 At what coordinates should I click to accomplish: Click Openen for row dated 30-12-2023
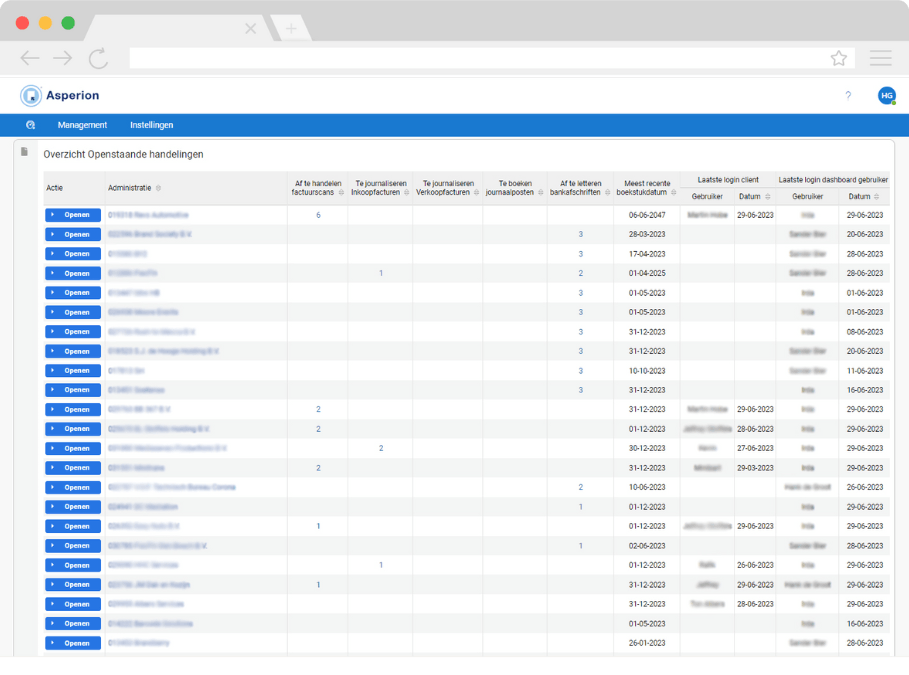(x=73, y=448)
